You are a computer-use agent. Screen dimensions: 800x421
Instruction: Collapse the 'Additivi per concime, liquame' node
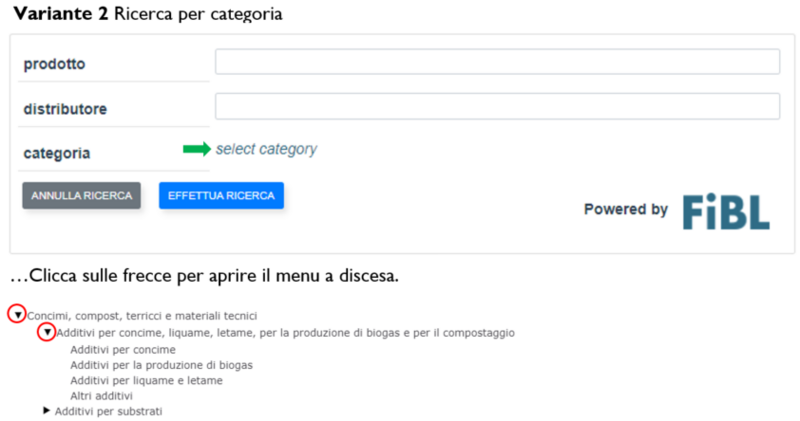47,332
